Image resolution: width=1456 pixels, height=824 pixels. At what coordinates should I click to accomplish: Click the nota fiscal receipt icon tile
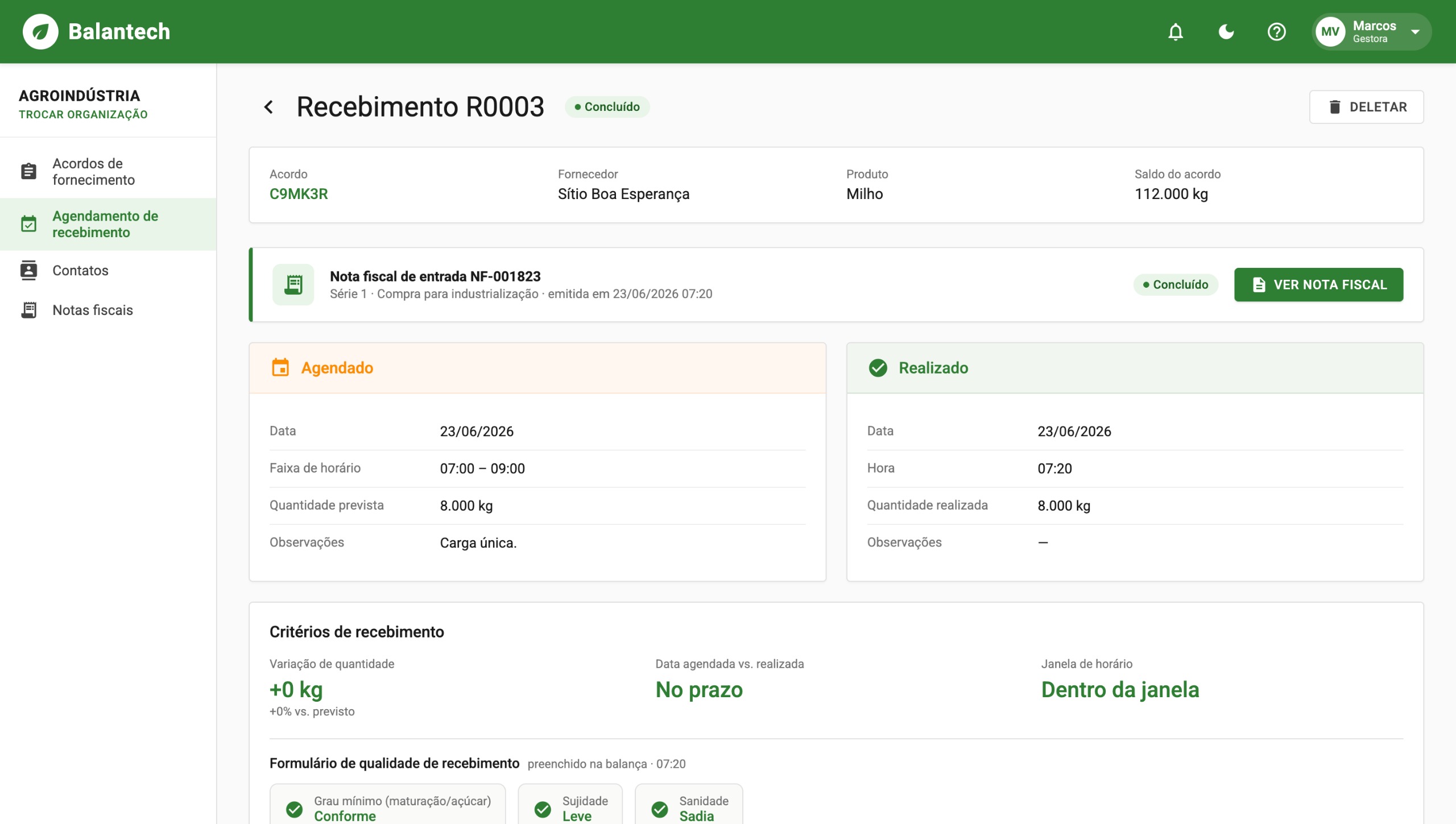tap(293, 284)
